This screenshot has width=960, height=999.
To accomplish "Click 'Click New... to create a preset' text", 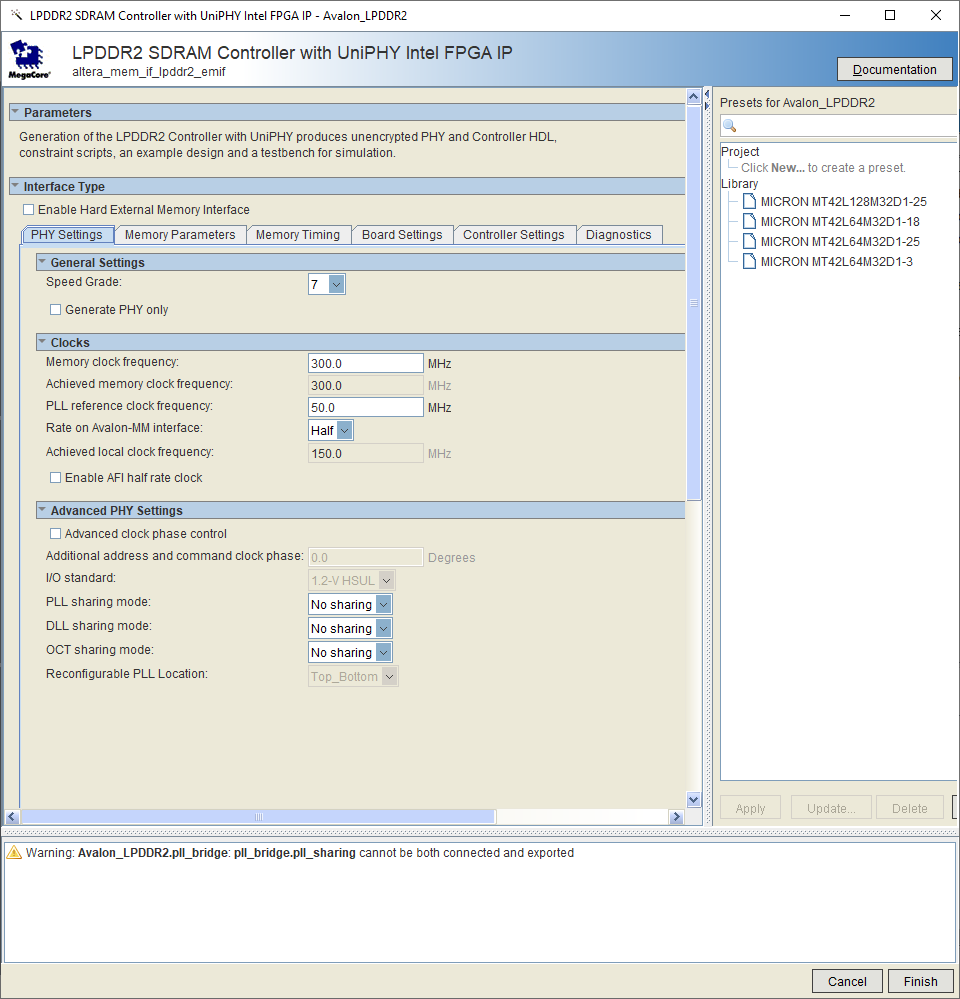I will (823, 168).
